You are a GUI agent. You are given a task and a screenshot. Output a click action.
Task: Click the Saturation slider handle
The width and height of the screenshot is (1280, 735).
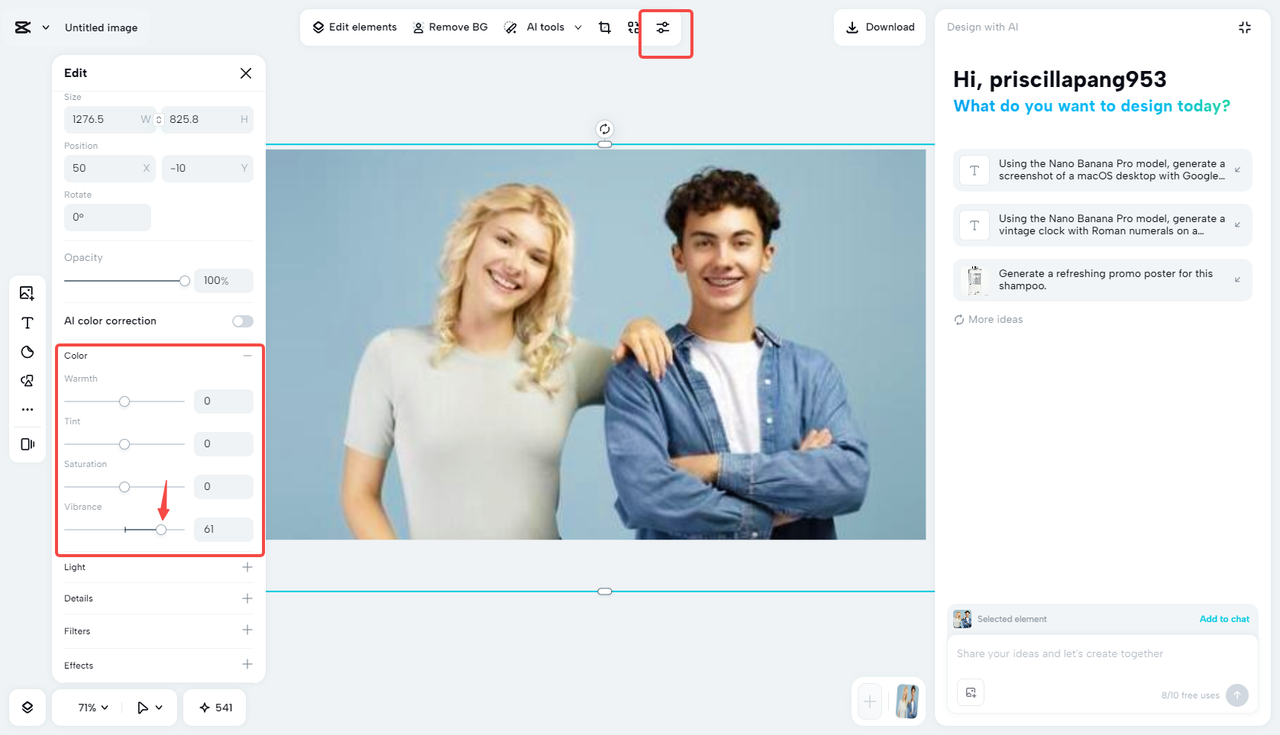[x=124, y=487]
